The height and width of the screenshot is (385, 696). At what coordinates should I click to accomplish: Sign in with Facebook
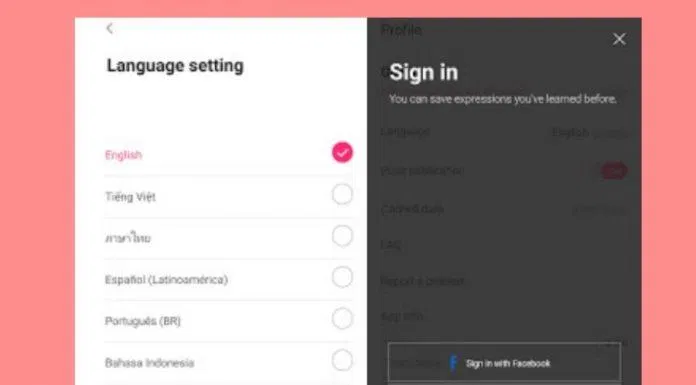coord(504,363)
